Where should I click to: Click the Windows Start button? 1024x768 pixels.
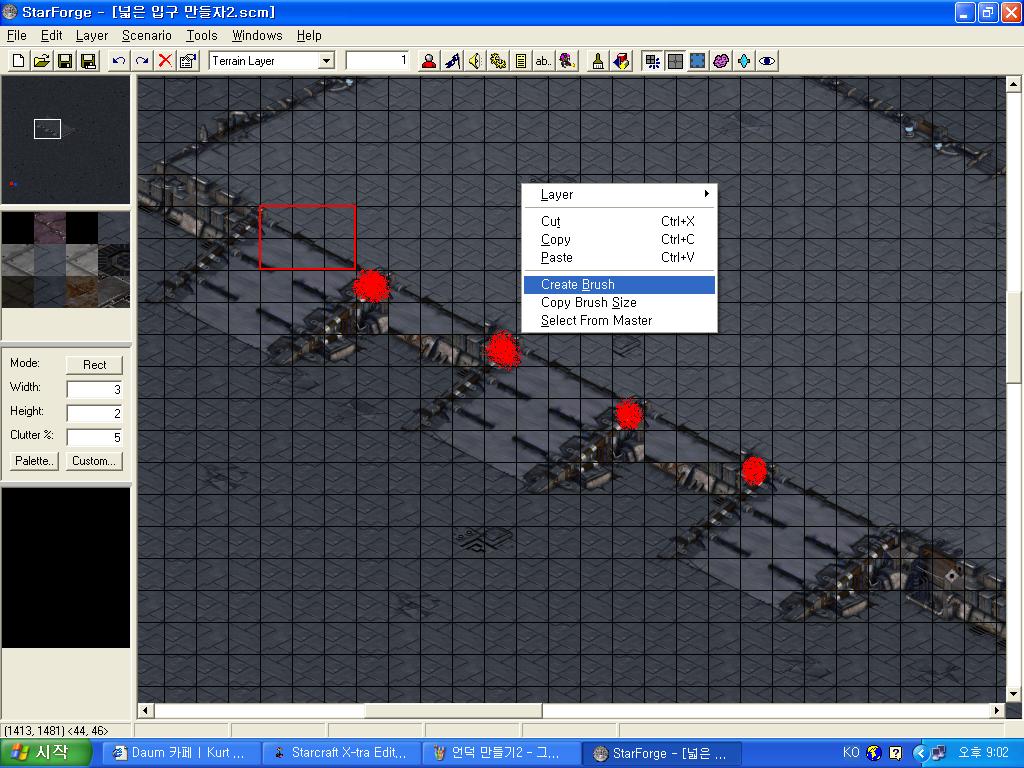[x=46, y=753]
